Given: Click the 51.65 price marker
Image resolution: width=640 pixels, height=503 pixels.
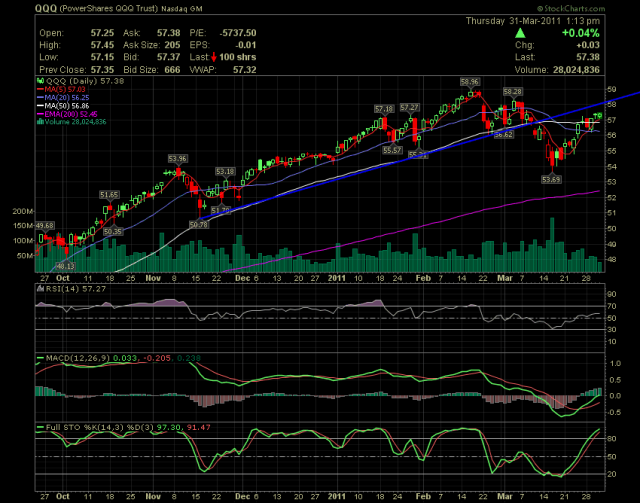Looking at the screenshot, I should (x=109, y=195).
